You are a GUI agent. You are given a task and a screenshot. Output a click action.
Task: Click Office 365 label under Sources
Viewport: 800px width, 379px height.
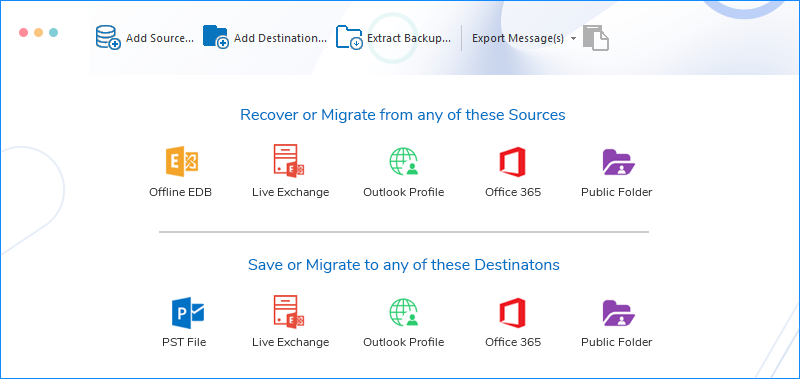tap(513, 192)
